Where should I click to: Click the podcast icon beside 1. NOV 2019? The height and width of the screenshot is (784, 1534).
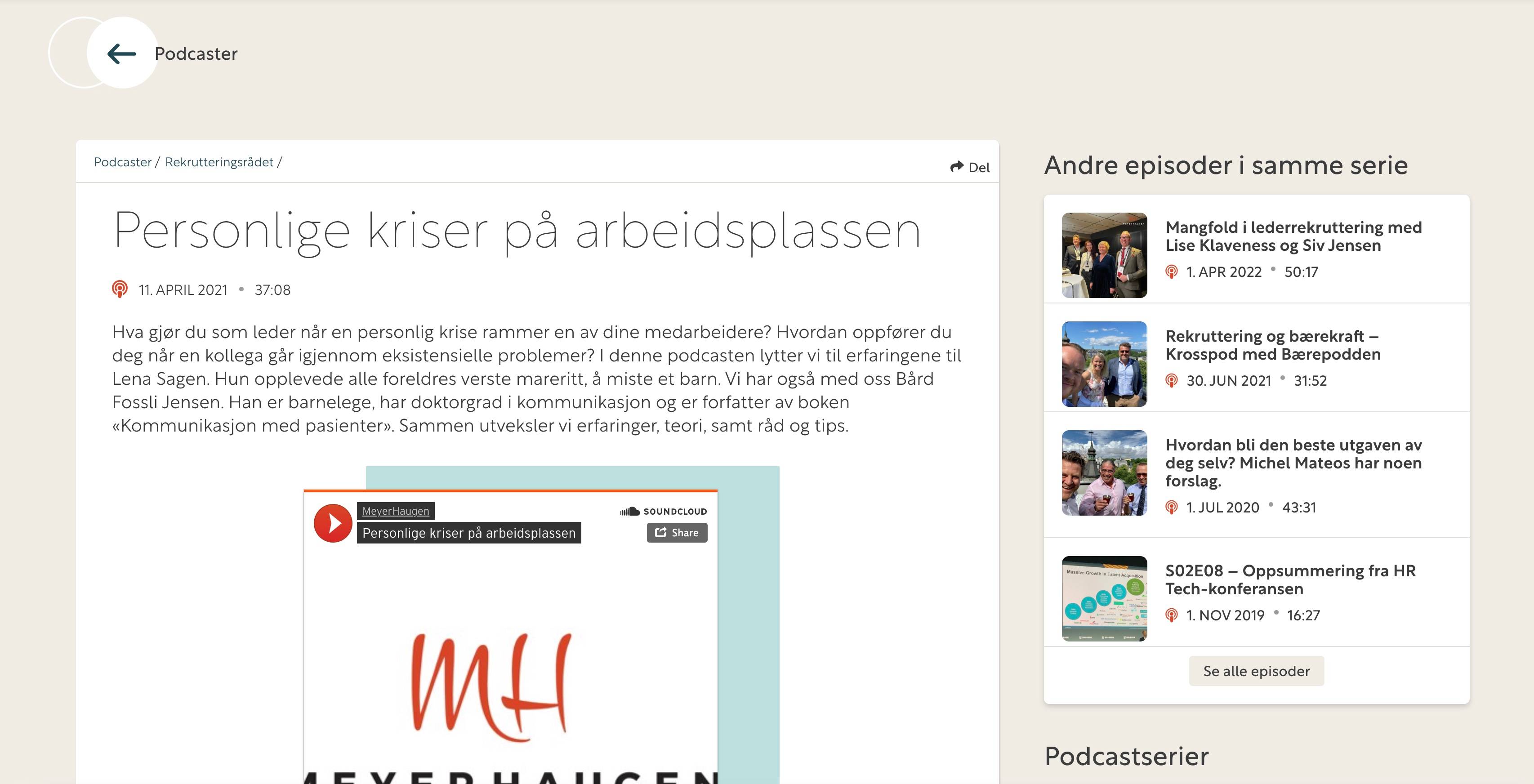(1171, 615)
